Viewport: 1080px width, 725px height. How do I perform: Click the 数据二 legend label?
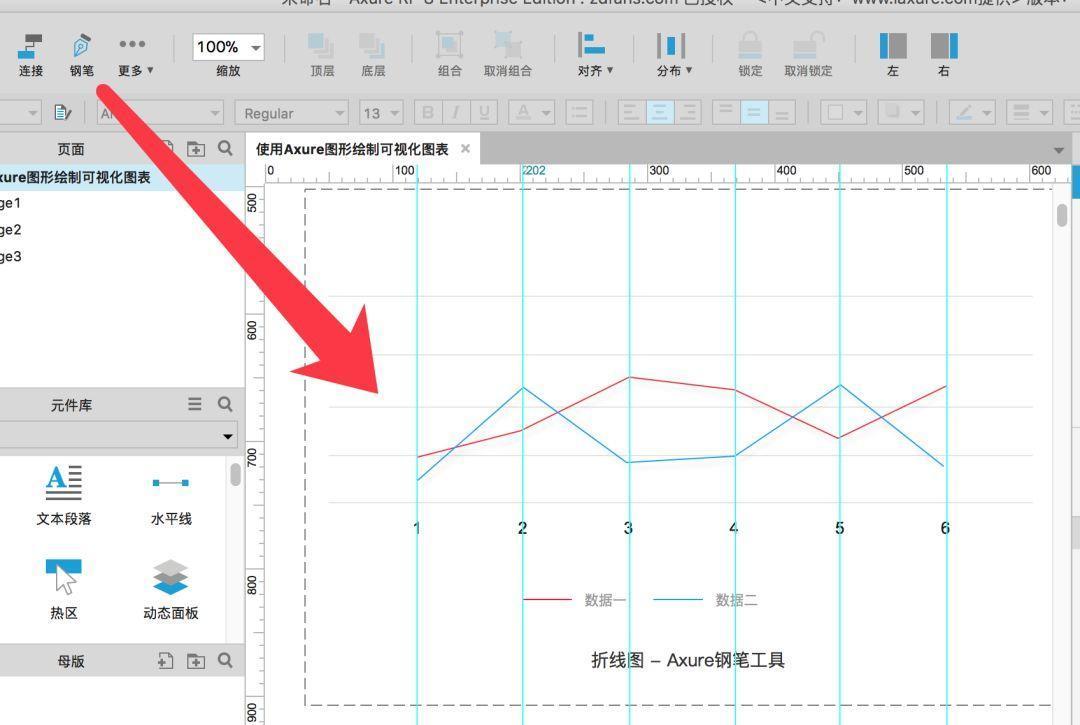736,600
